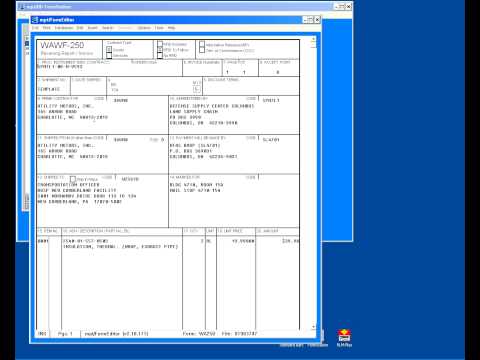
Task: Click the mpdFormEditor title bar application icon
Action: (x=35, y=20)
